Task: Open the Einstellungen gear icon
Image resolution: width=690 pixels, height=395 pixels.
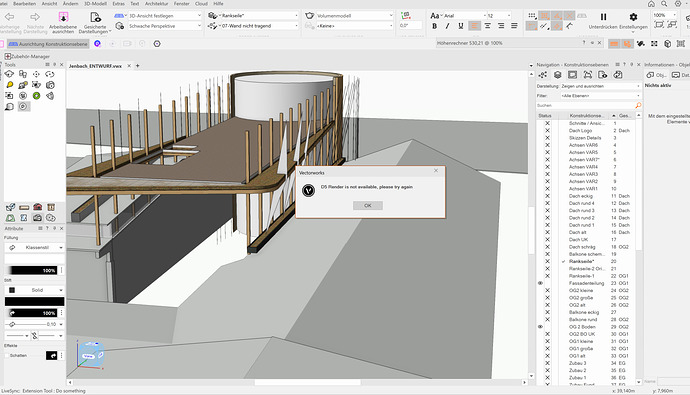Action: [x=633, y=17]
